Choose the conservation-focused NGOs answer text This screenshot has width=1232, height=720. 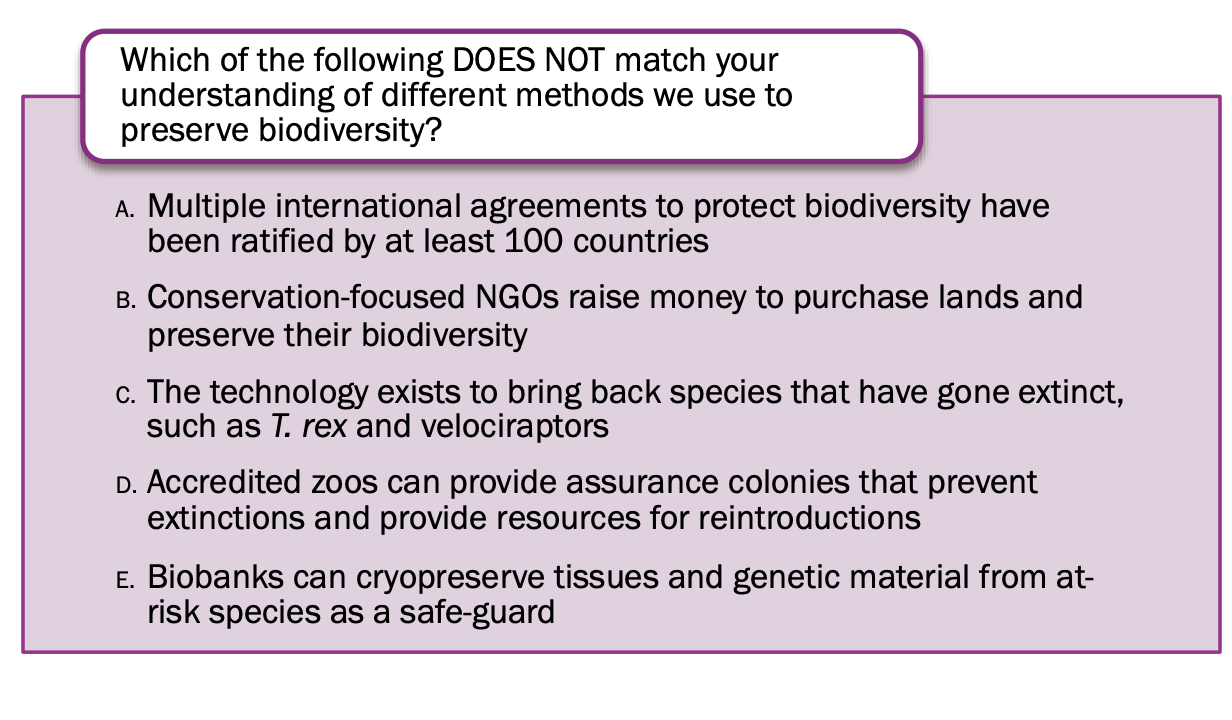pos(614,316)
